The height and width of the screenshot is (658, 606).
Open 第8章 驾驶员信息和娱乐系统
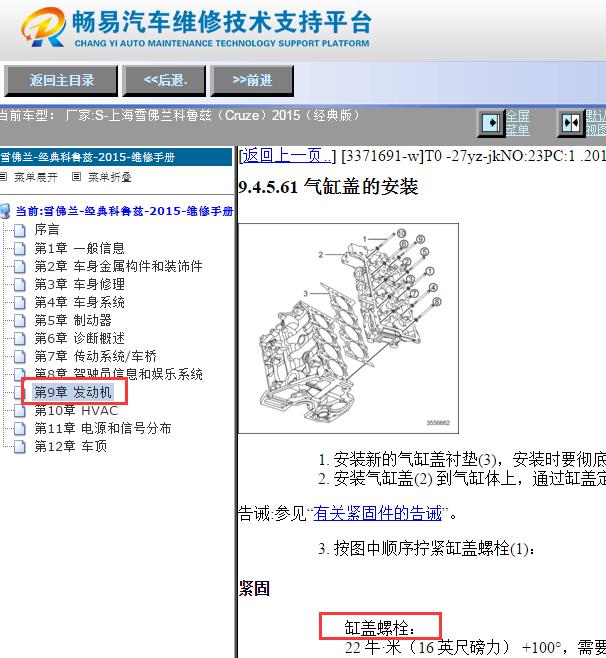(x=118, y=373)
